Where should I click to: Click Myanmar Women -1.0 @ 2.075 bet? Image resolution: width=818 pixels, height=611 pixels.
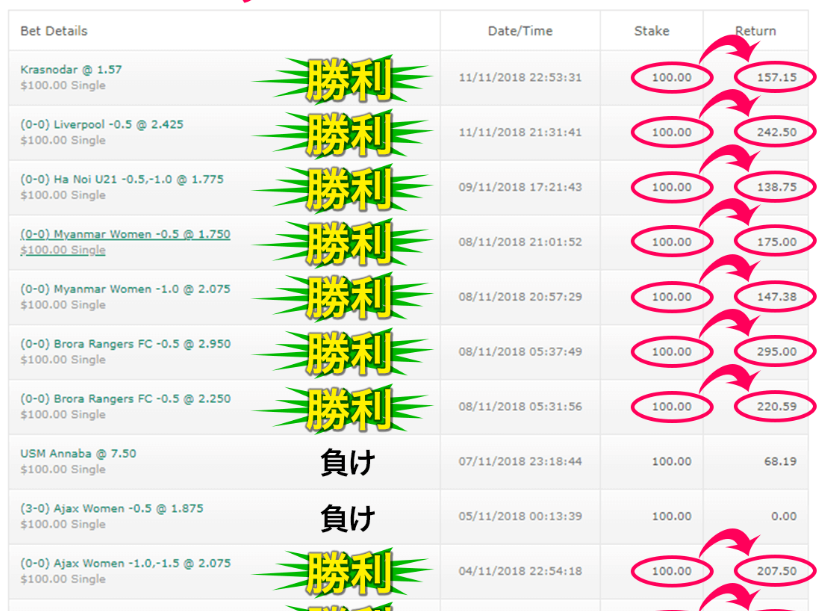pyautogui.click(x=125, y=289)
